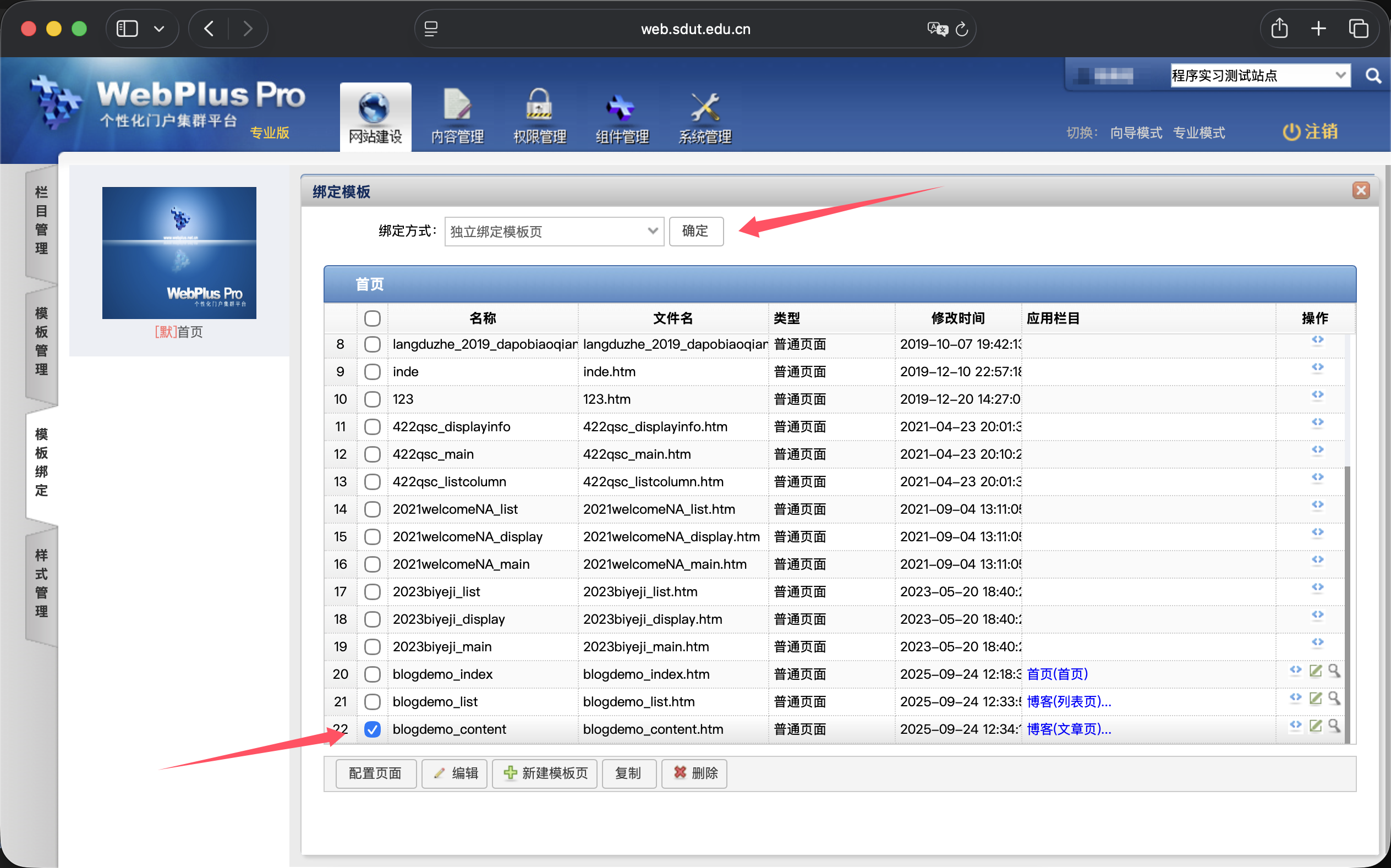Preview blogdemo_content using the magnifier icon
Image resolution: width=1391 pixels, height=868 pixels.
1335,726
